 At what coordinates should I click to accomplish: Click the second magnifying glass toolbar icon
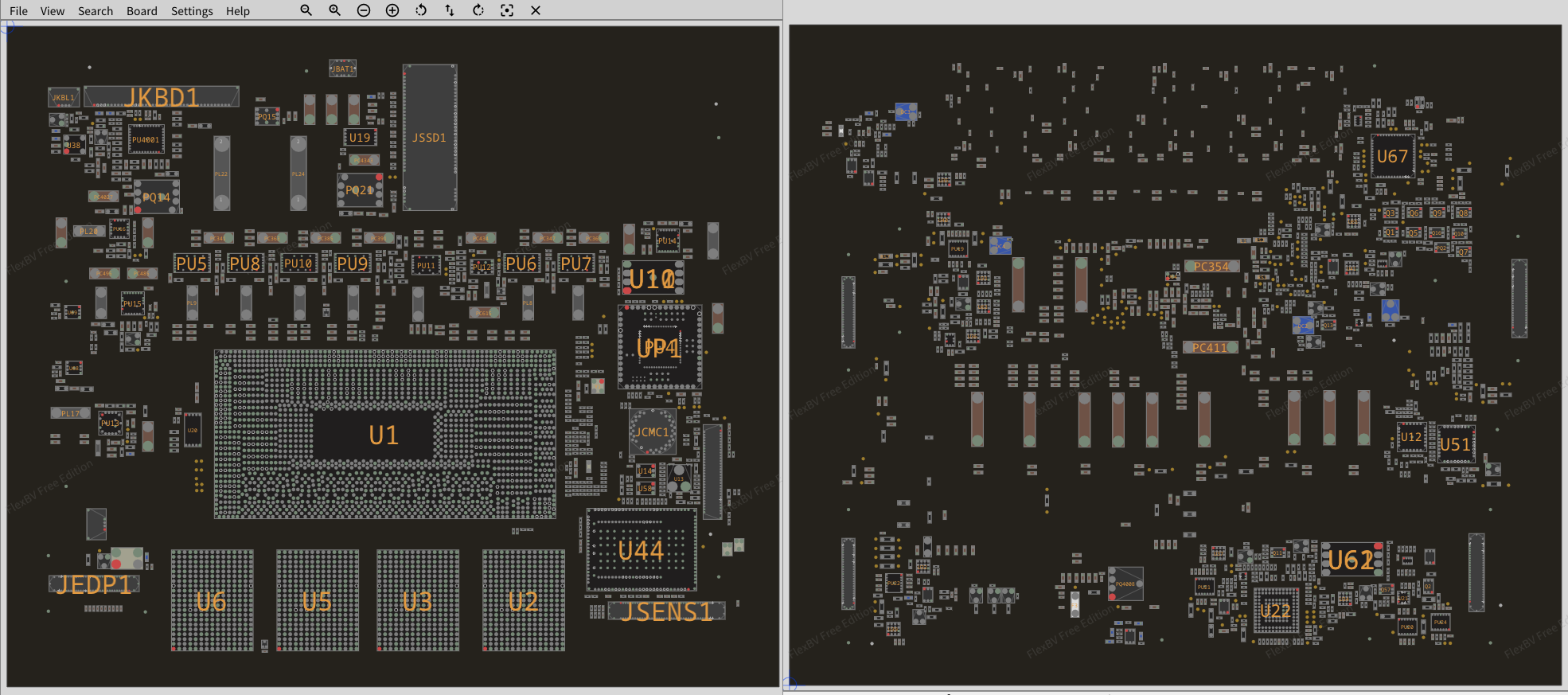click(x=334, y=10)
